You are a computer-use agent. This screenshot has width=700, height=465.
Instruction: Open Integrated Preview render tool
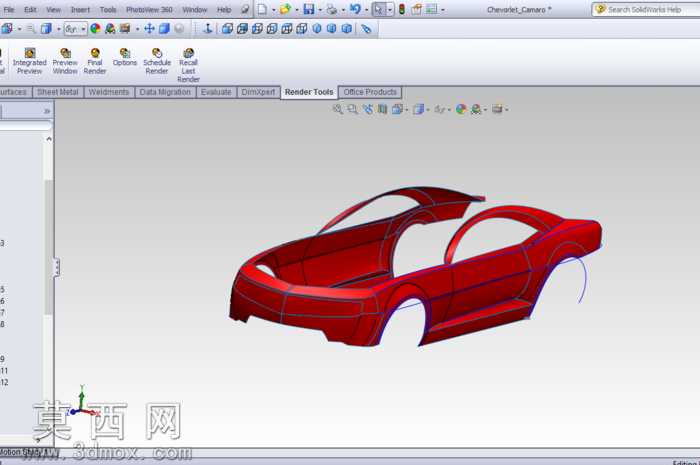(x=29, y=62)
